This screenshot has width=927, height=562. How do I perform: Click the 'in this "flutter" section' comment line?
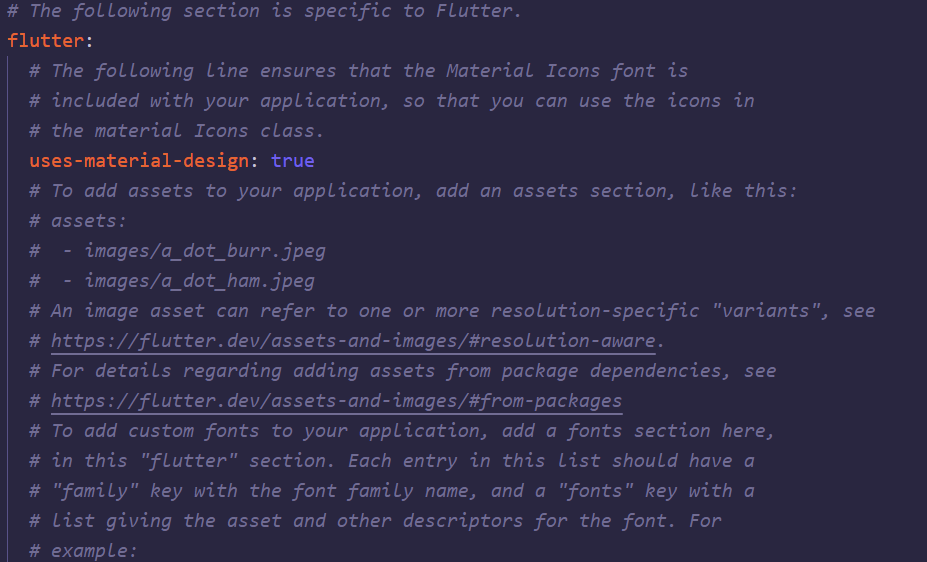(392, 461)
